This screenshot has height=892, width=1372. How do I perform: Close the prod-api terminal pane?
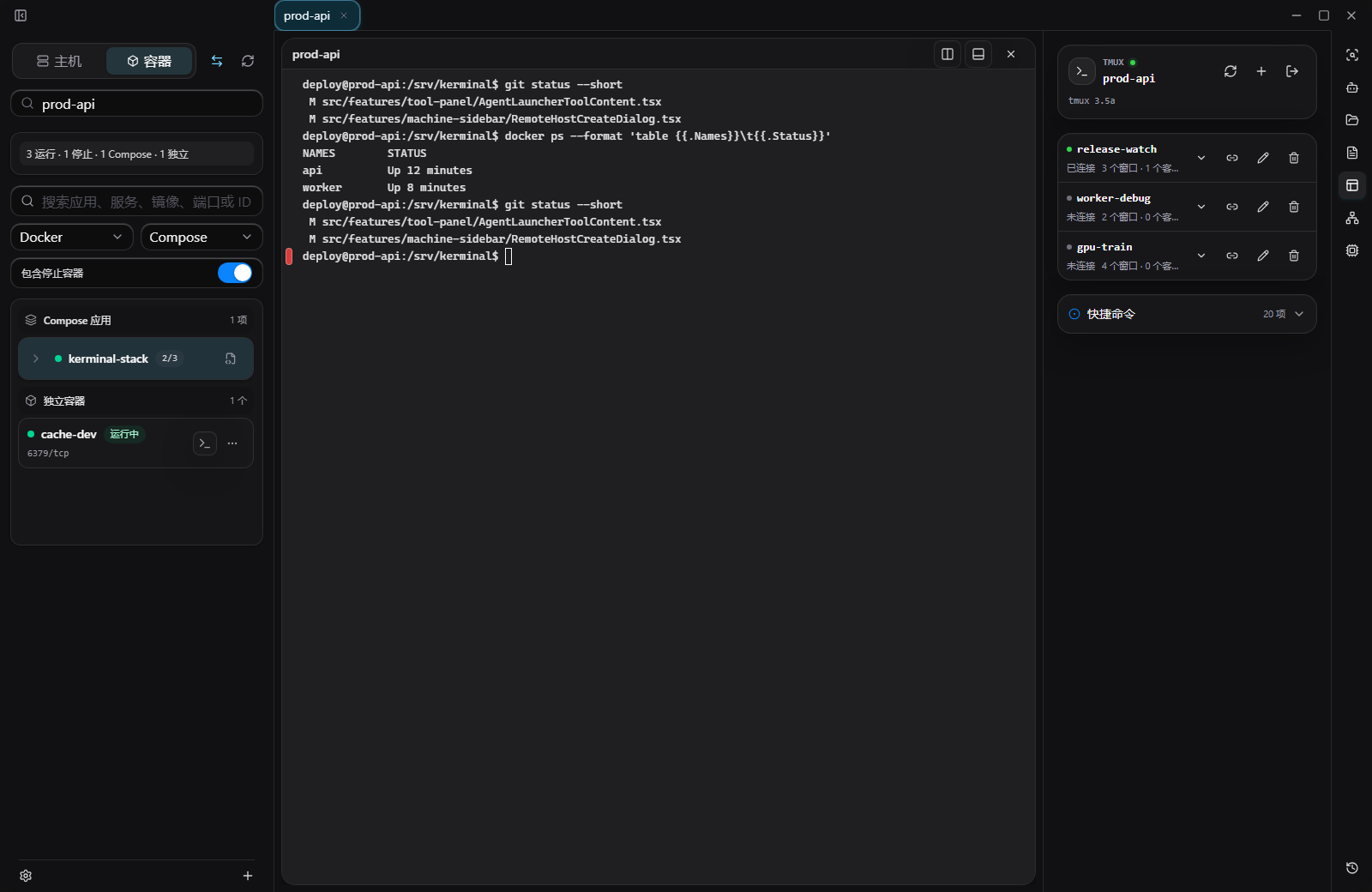click(x=1011, y=54)
